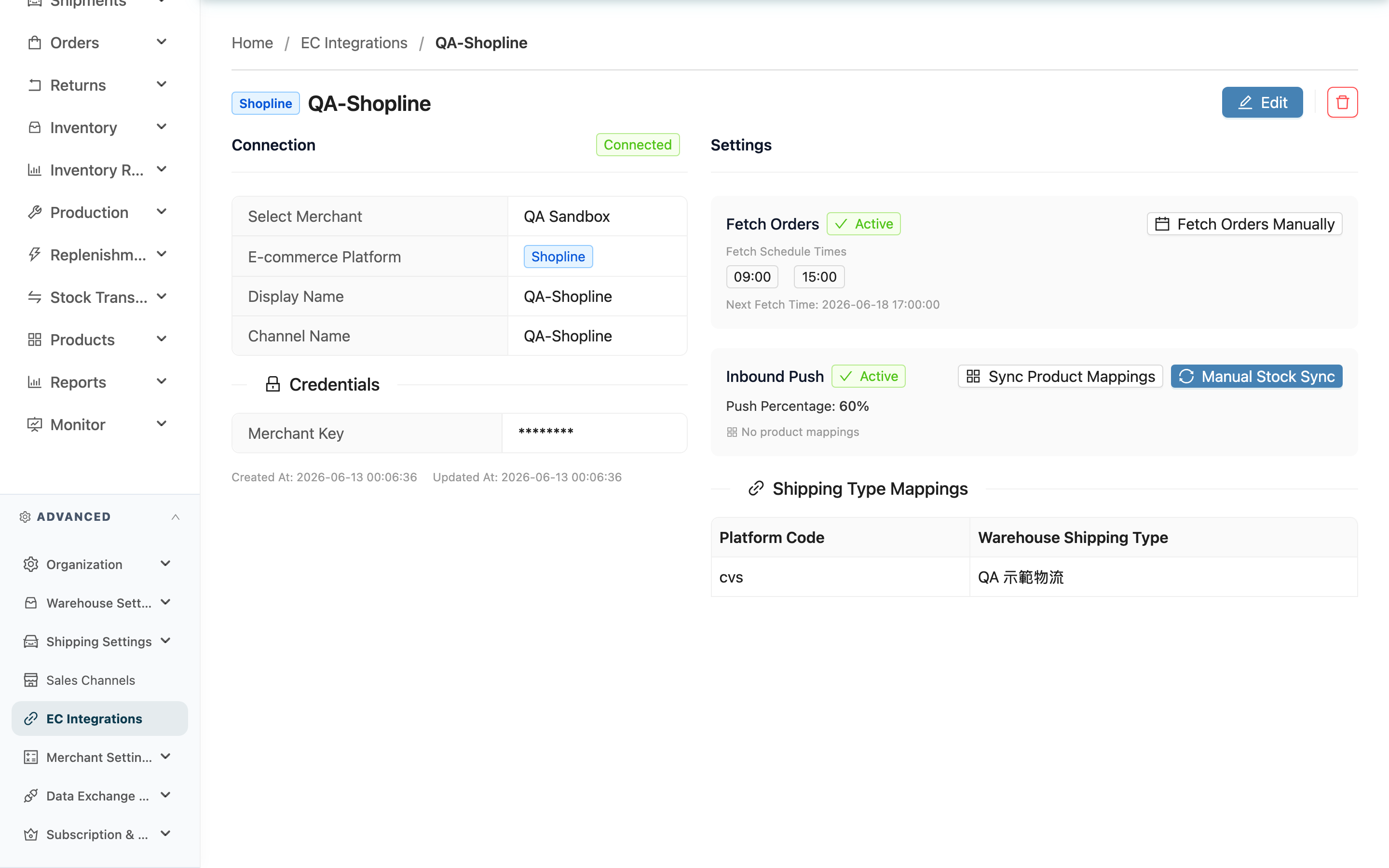Click Fetch Orders Active status badge

(863, 224)
